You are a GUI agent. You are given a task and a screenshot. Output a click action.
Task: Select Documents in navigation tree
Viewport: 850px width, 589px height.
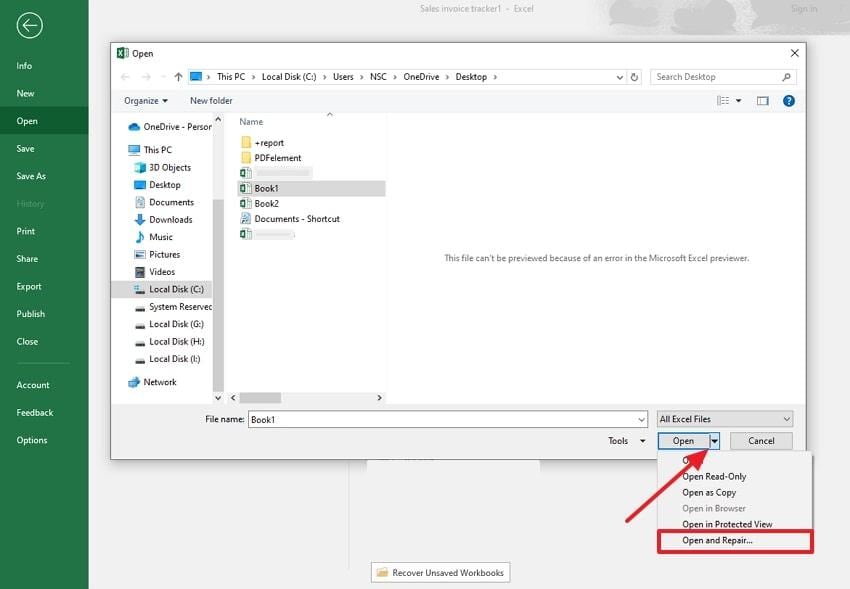[171, 202]
